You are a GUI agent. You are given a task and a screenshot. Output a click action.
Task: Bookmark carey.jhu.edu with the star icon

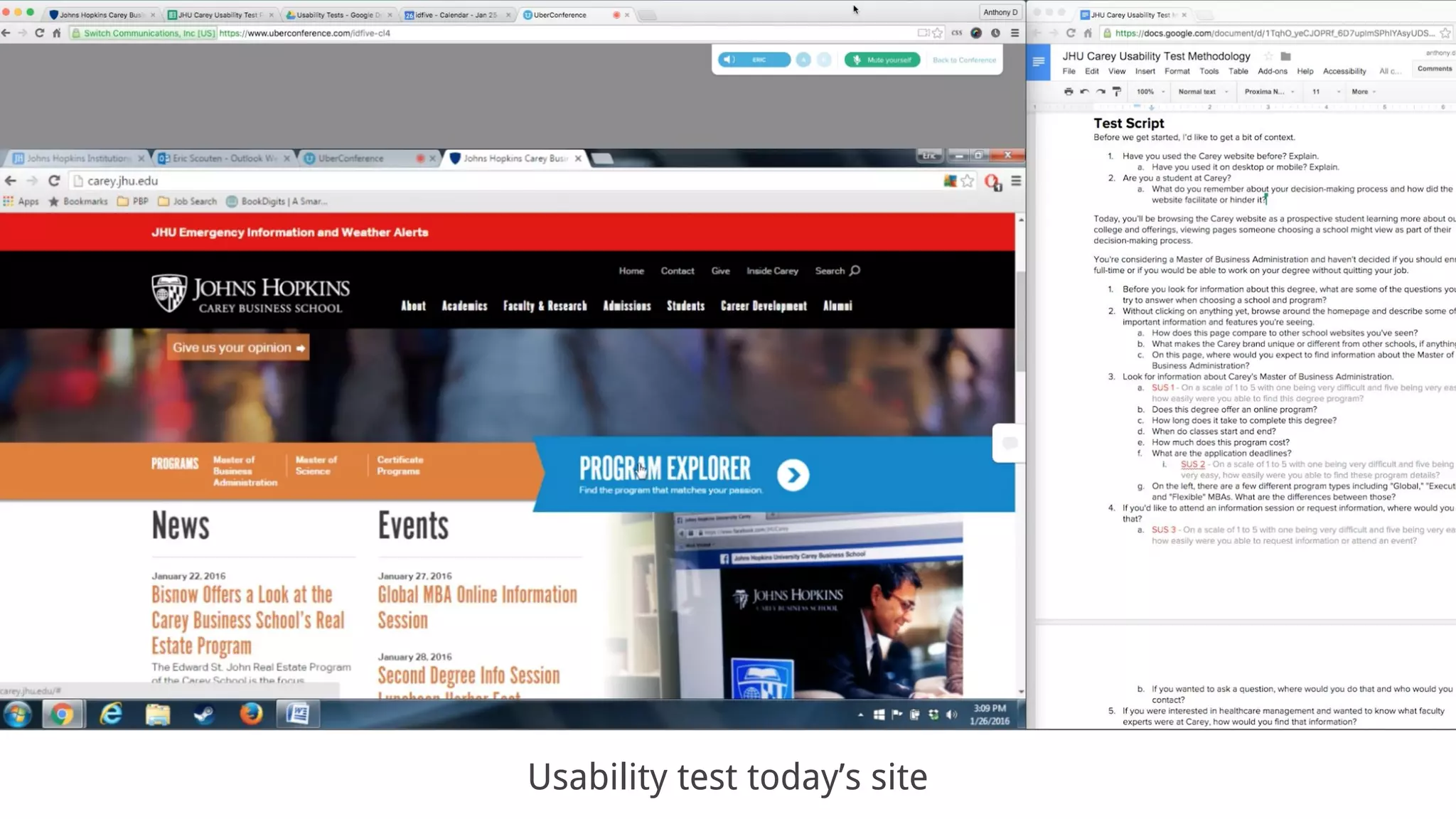(x=967, y=181)
